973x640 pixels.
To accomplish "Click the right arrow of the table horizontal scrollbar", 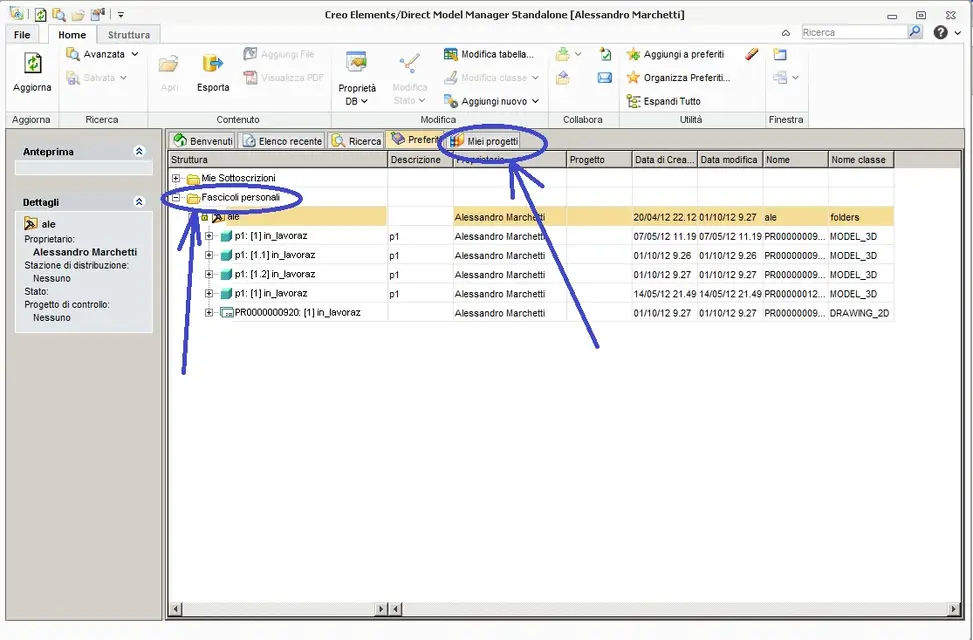I will pyautogui.click(x=954, y=609).
